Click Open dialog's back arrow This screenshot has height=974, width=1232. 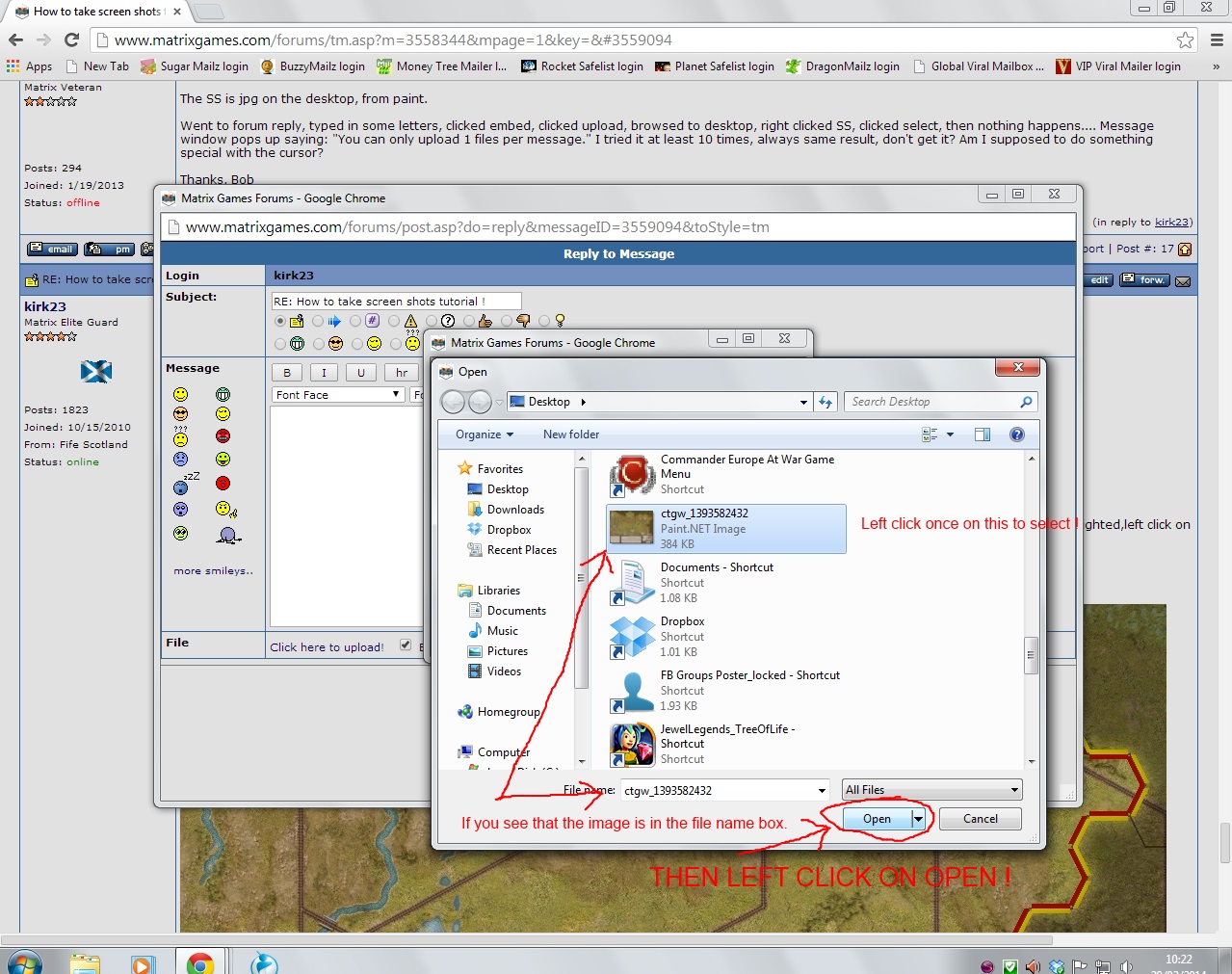tap(453, 402)
